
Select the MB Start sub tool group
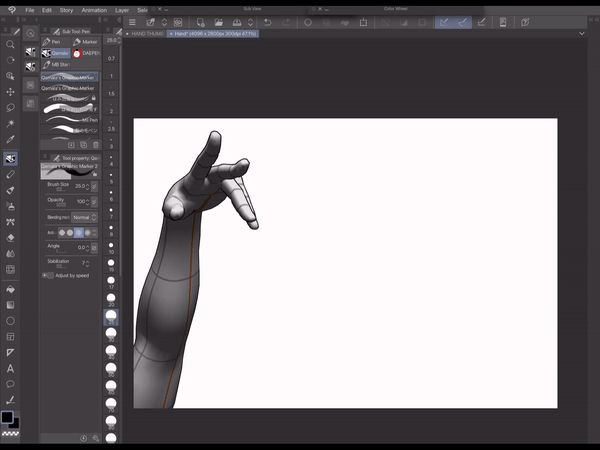(x=56, y=64)
